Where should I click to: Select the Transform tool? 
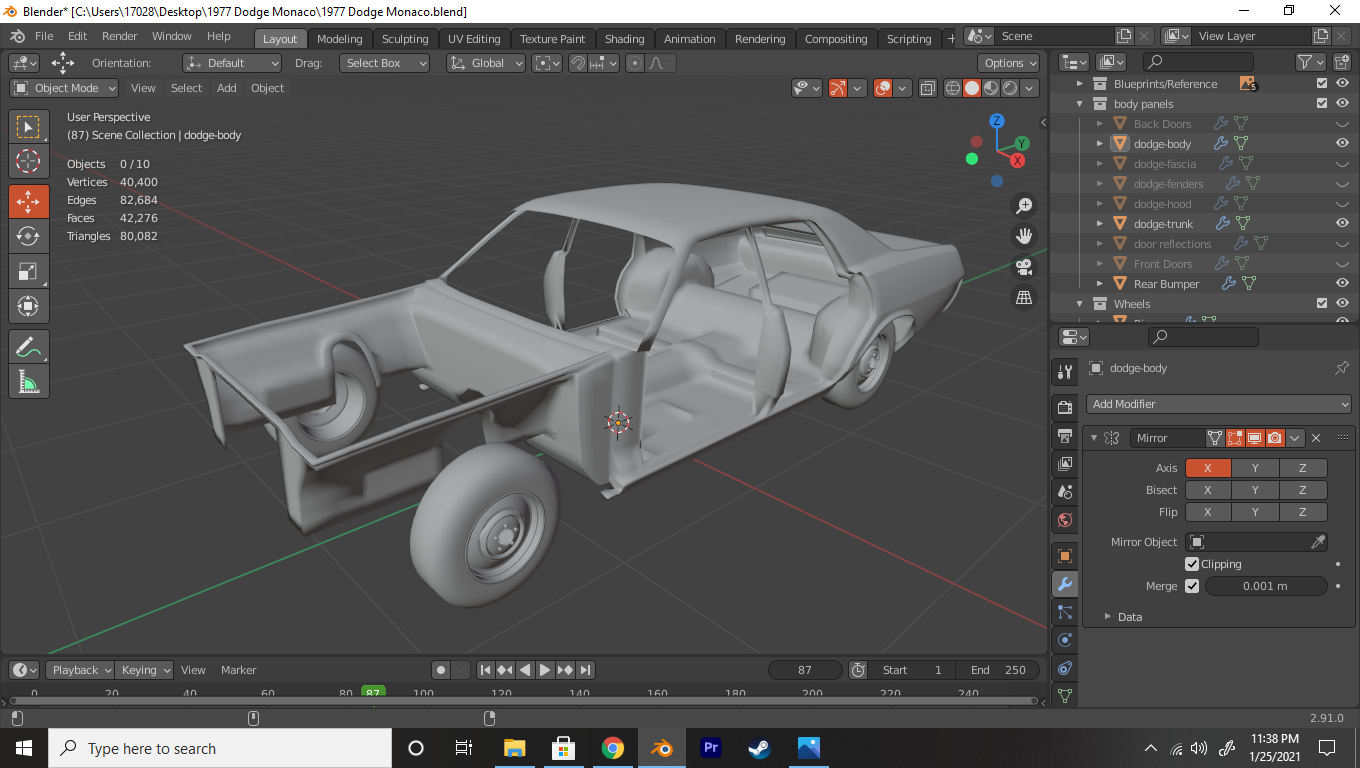click(28, 306)
